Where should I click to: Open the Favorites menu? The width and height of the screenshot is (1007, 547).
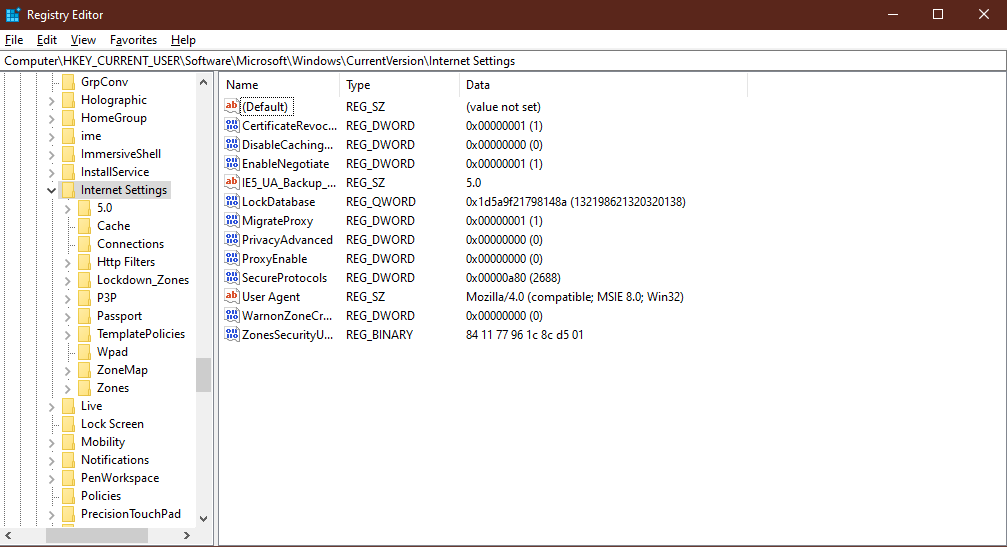133,40
